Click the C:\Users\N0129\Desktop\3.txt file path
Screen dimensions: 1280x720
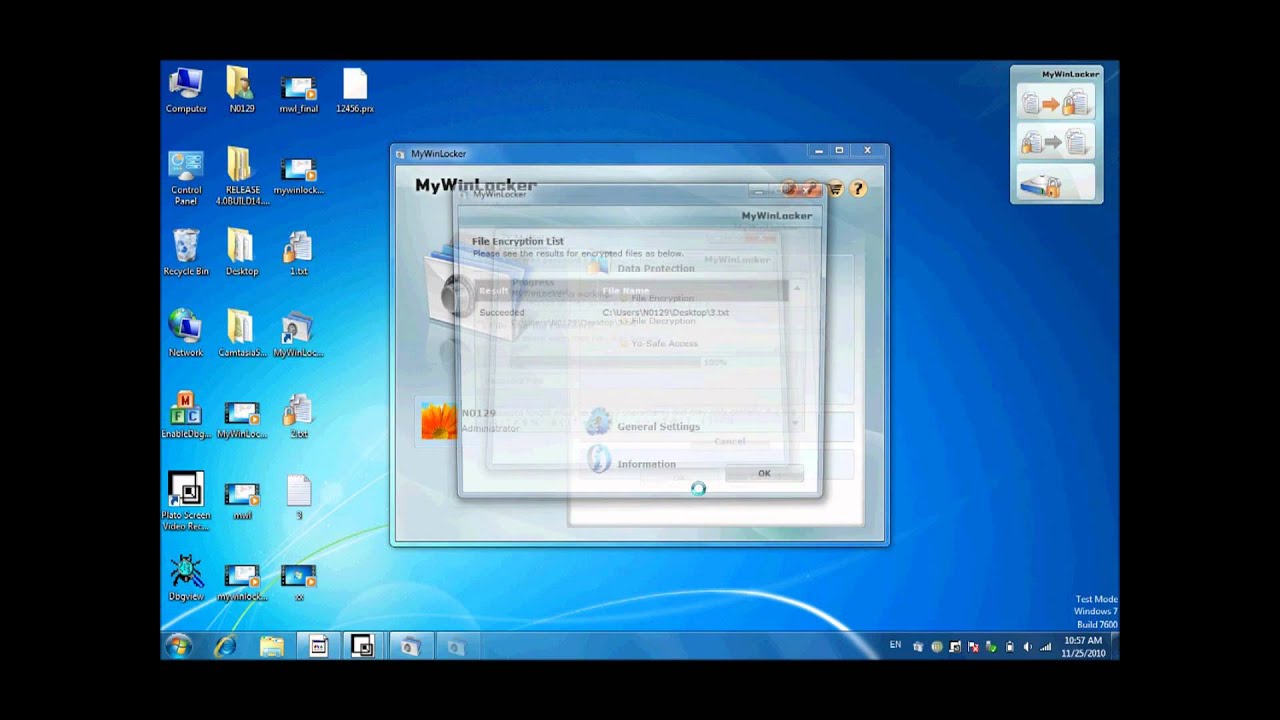pos(665,312)
